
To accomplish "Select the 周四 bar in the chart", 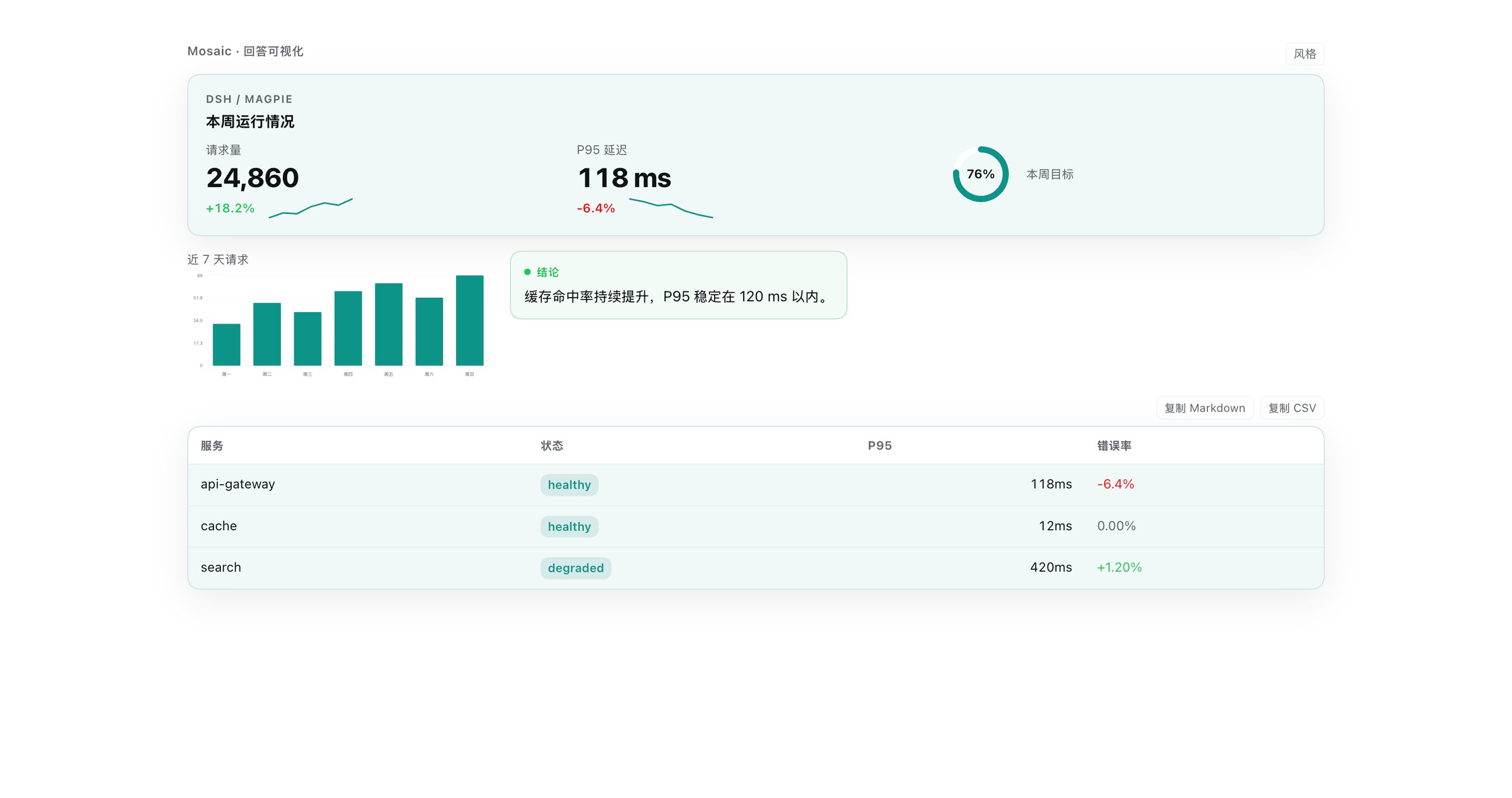I will (x=348, y=328).
